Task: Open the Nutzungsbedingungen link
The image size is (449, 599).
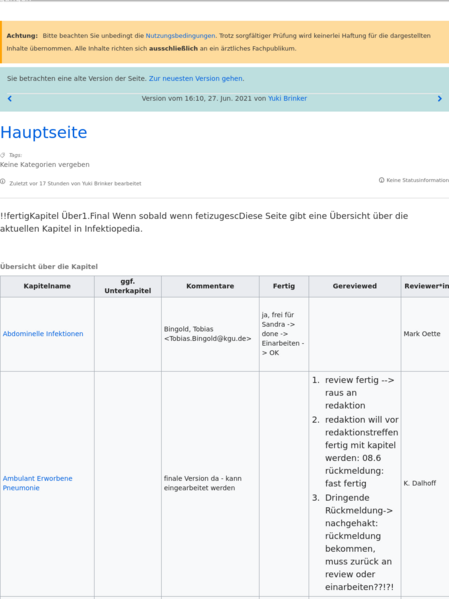Action: coord(180,36)
